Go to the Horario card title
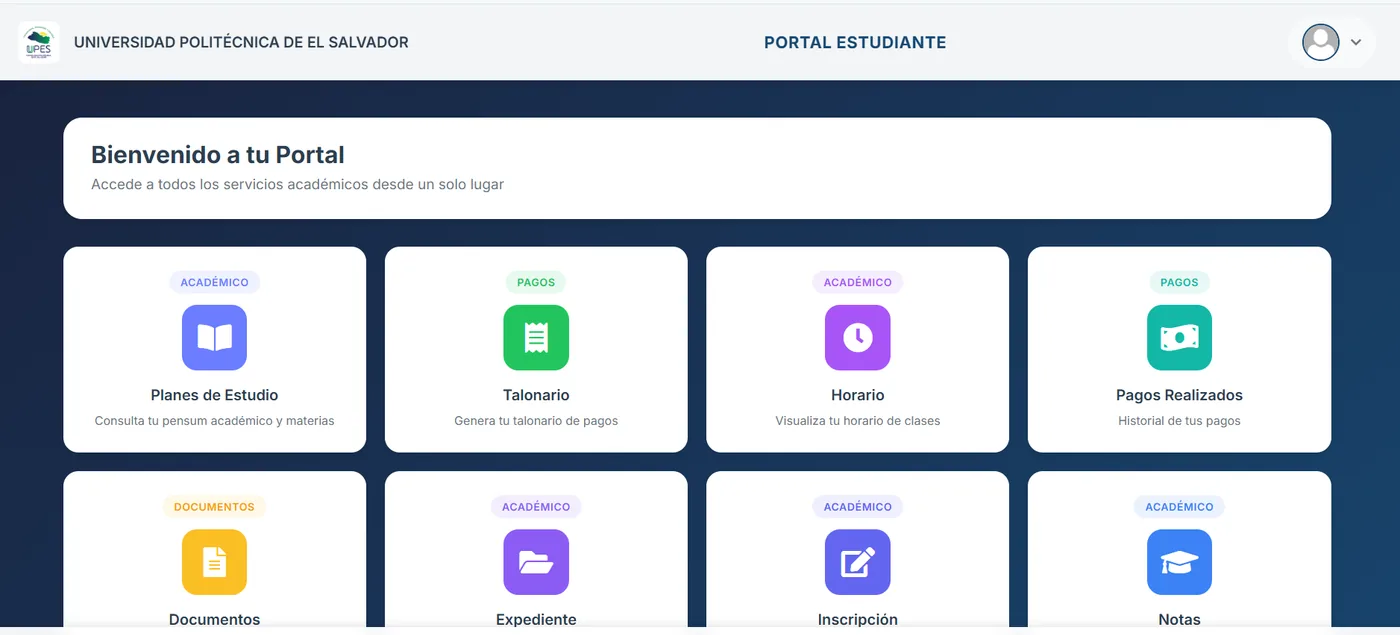 pos(857,395)
